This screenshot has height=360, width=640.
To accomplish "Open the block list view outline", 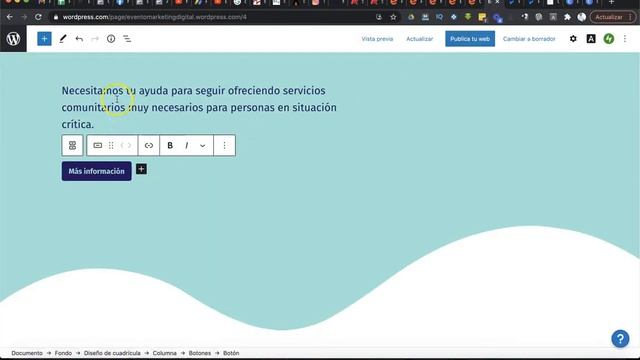I will click(x=127, y=39).
